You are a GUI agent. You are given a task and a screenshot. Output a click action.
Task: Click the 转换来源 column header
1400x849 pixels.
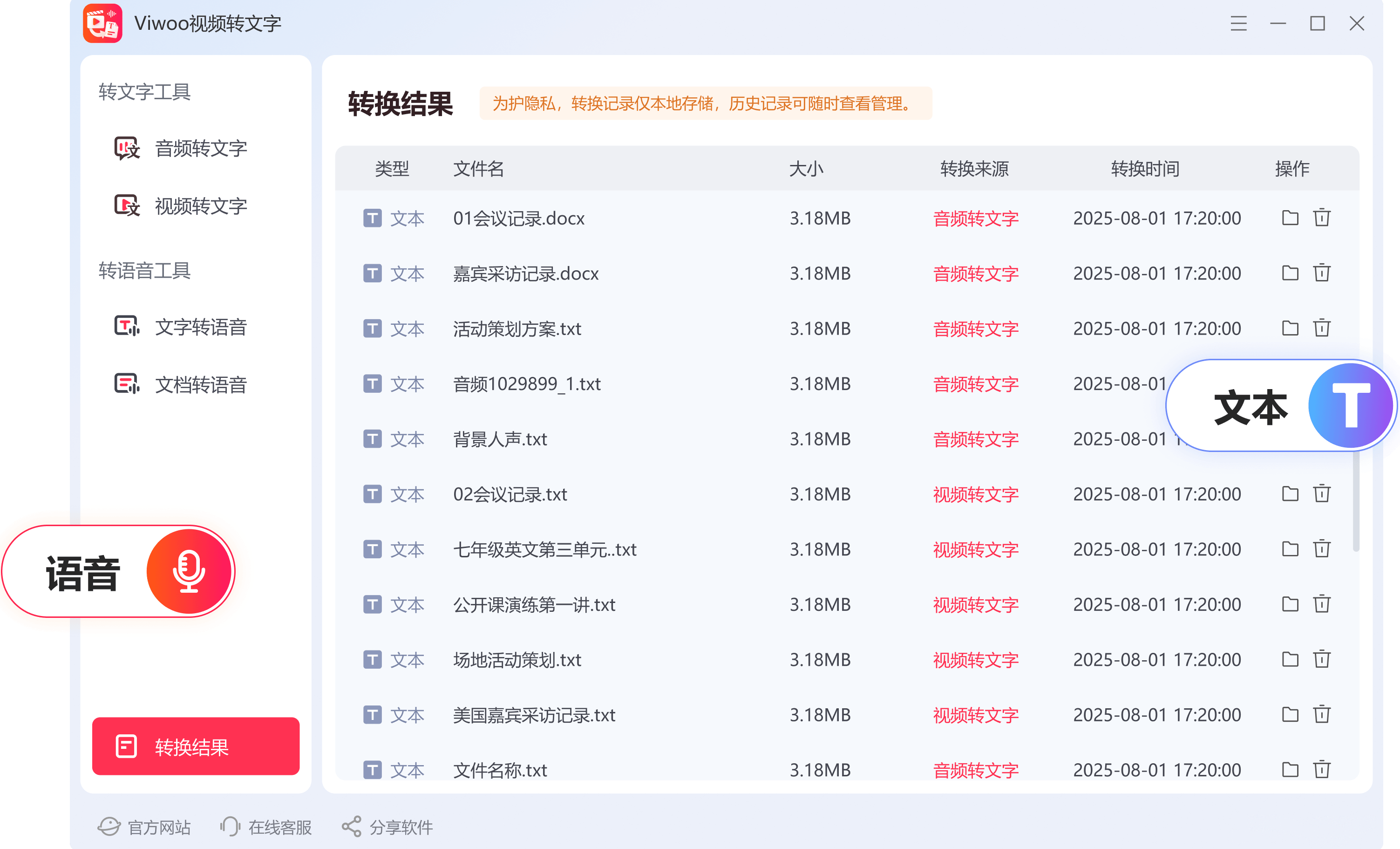[x=974, y=168]
